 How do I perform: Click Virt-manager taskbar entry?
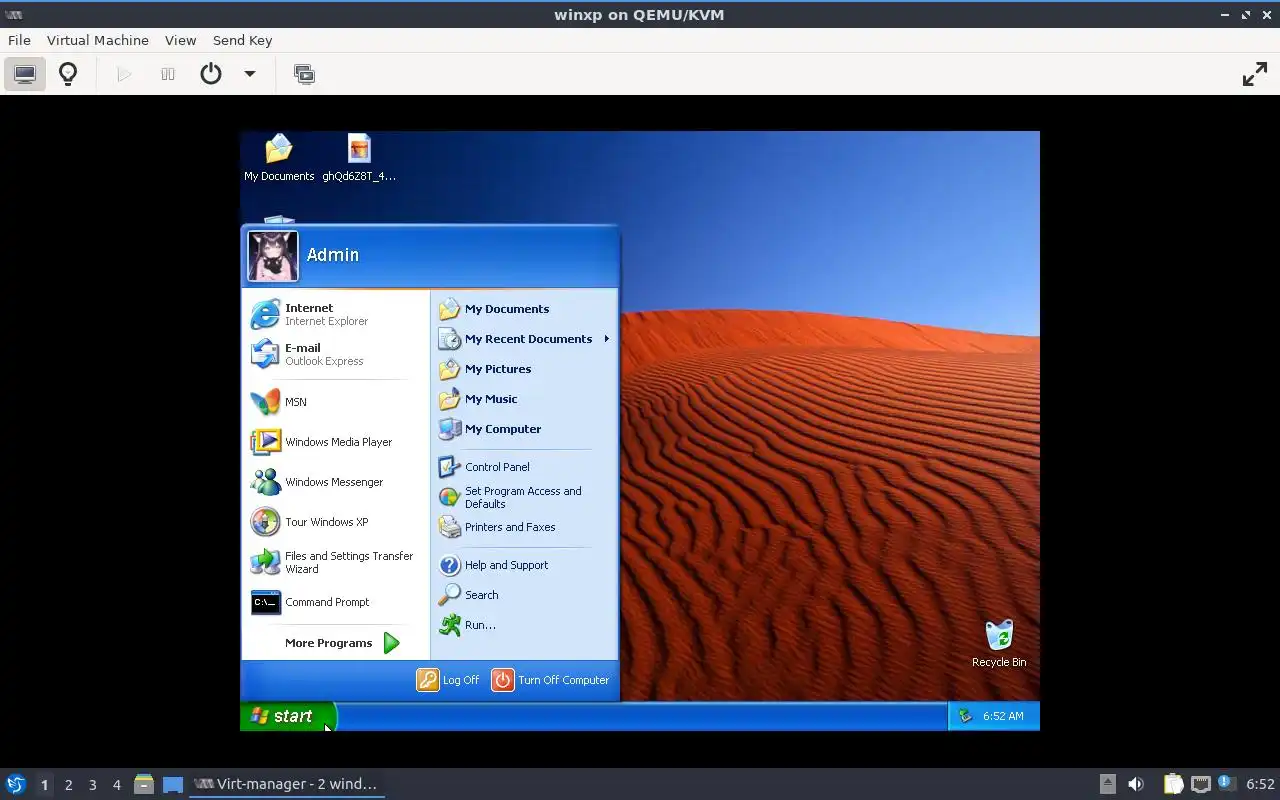[286, 784]
